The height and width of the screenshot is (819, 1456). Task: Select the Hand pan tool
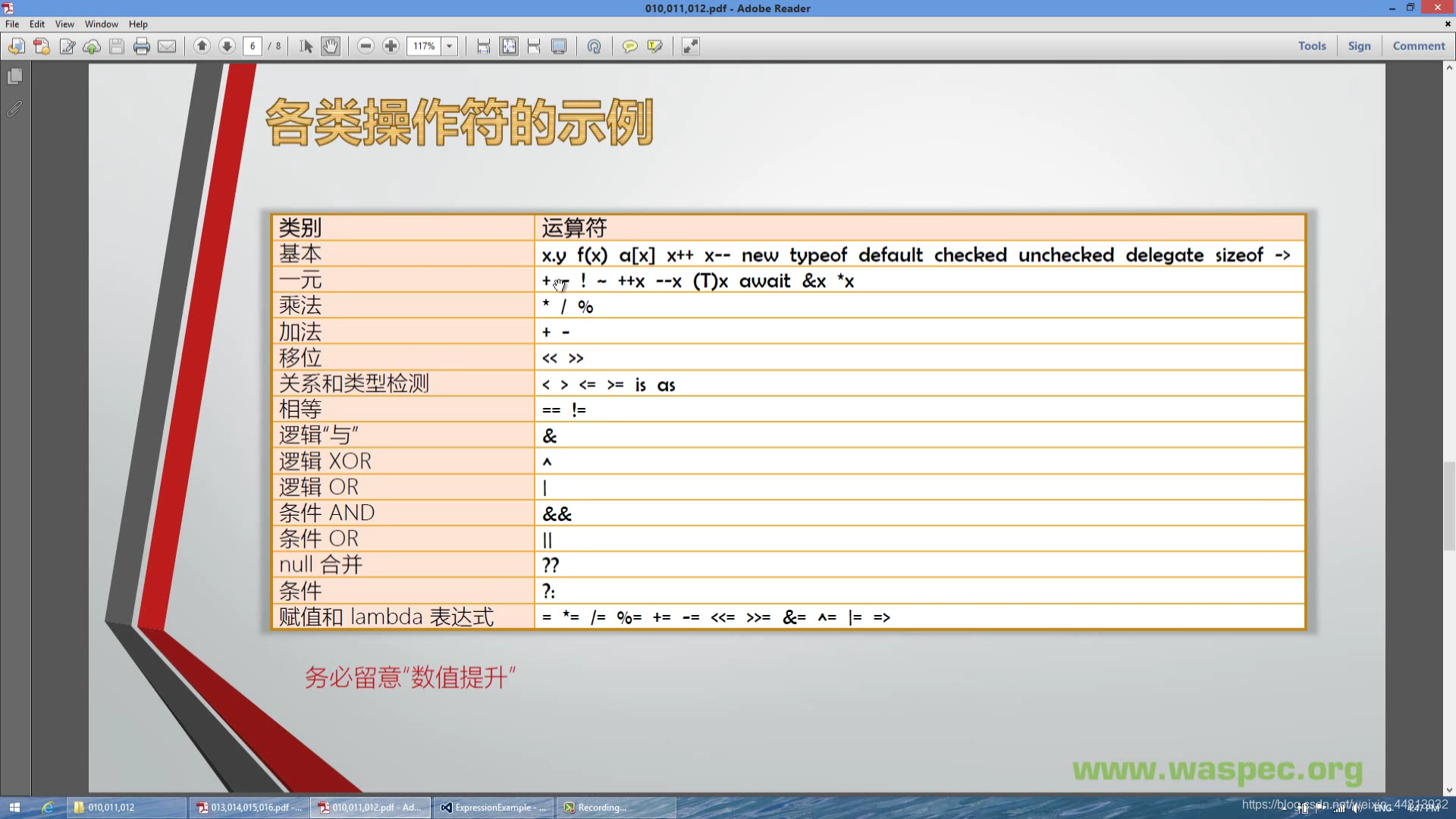(x=331, y=46)
